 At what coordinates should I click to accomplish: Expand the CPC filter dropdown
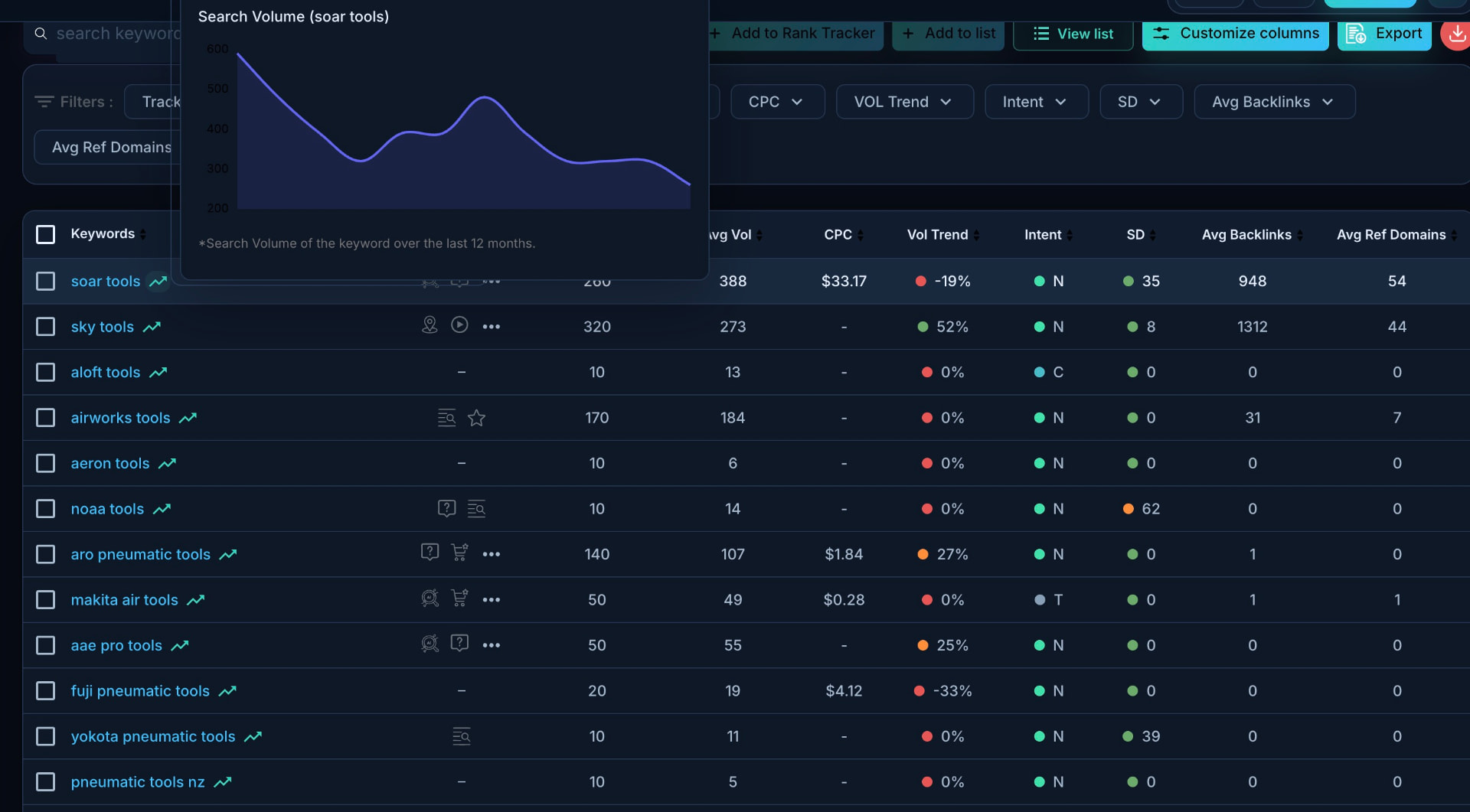777,102
